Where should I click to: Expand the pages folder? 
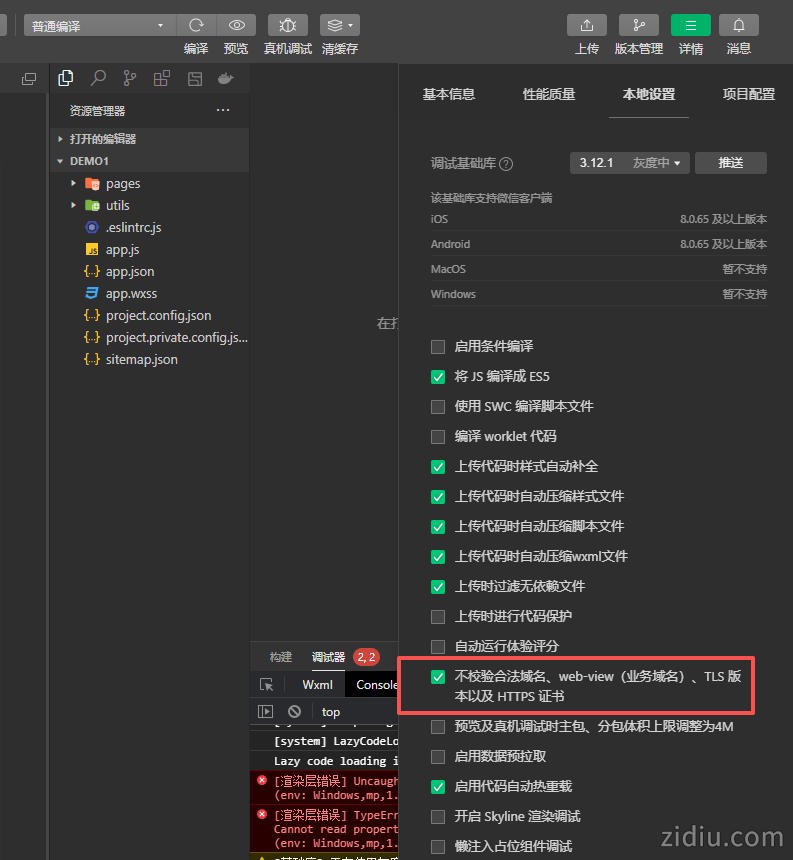pyautogui.click(x=74, y=184)
